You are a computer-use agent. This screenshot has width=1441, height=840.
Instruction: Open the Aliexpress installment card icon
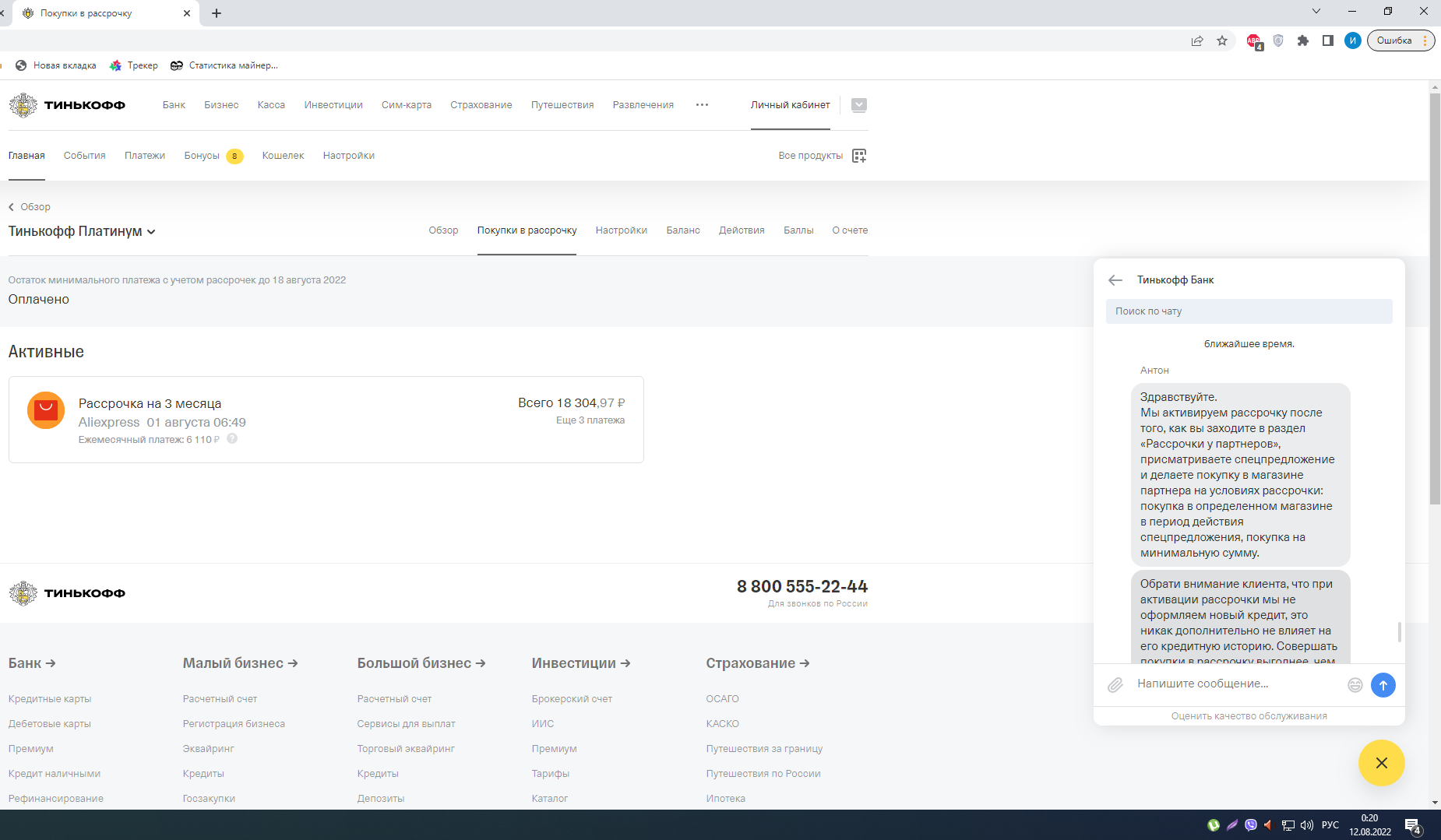pos(46,410)
